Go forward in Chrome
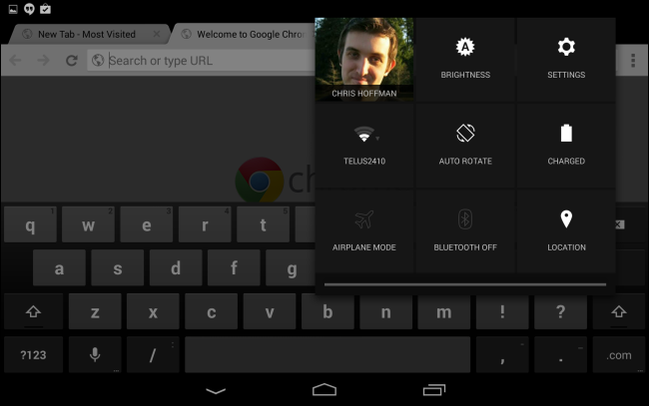The width and height of the screenshot is (649, 406). click(x=43, y=60)
